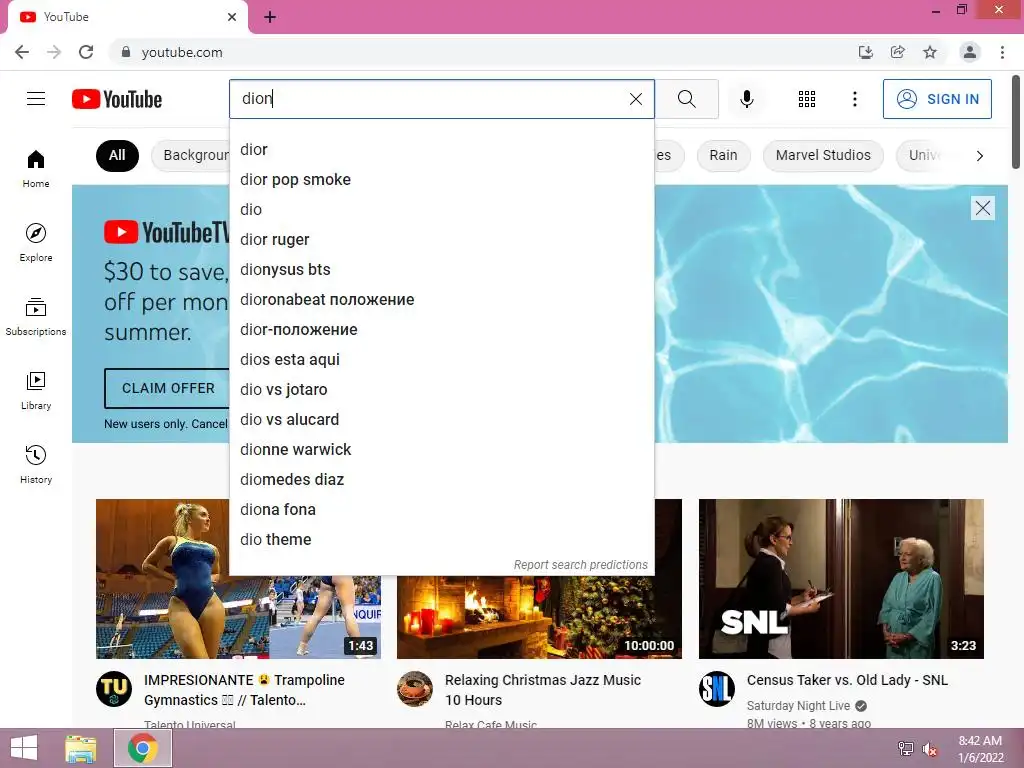Click the magnifying glass search button
The image size is (1024, 768).
(x=686, y=99)
